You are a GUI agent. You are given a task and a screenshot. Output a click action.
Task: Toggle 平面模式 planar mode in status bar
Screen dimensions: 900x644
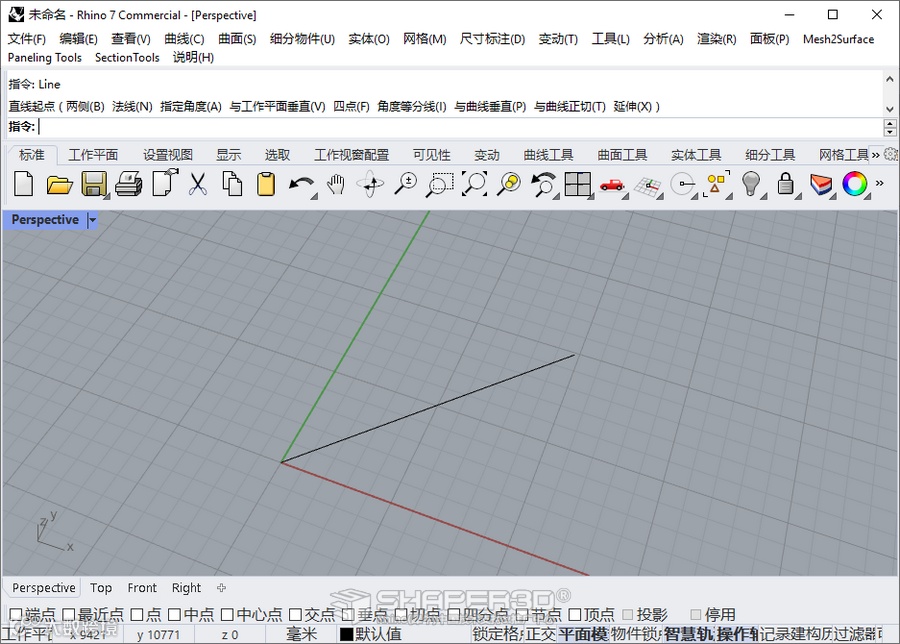click(x=583, y=634)
